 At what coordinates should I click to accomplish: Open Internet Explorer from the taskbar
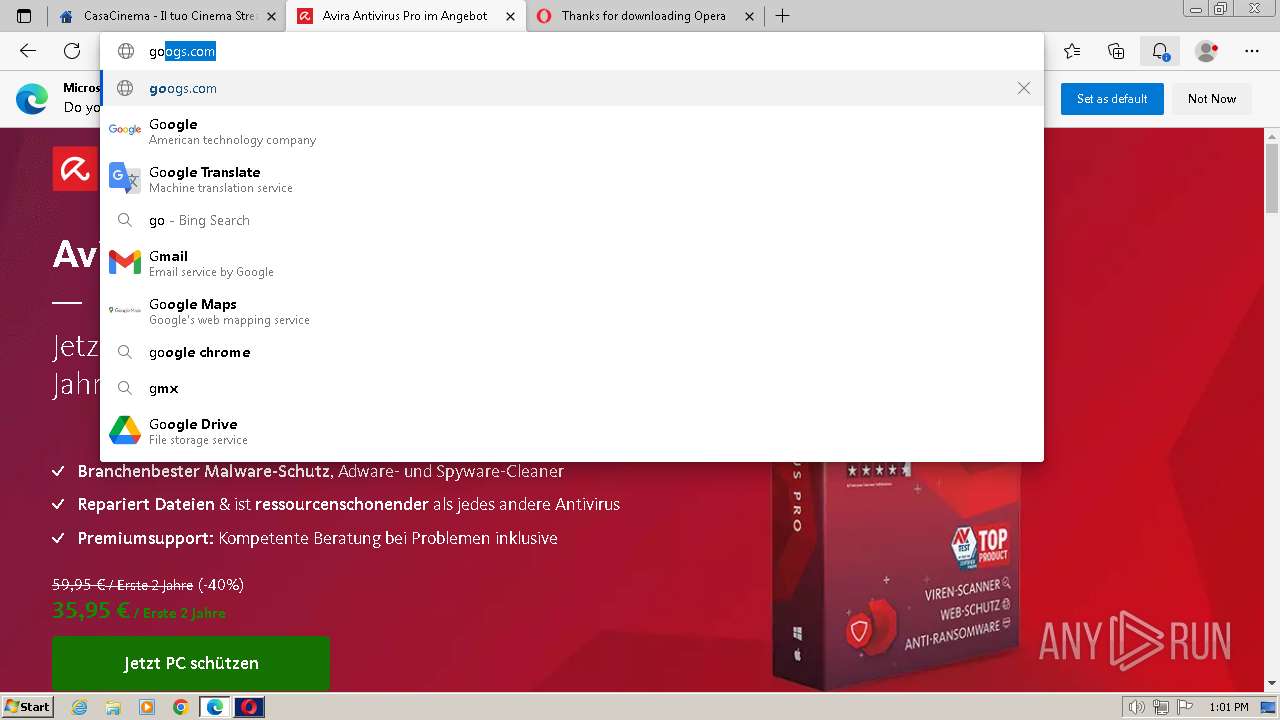click(x=80, y=707)
